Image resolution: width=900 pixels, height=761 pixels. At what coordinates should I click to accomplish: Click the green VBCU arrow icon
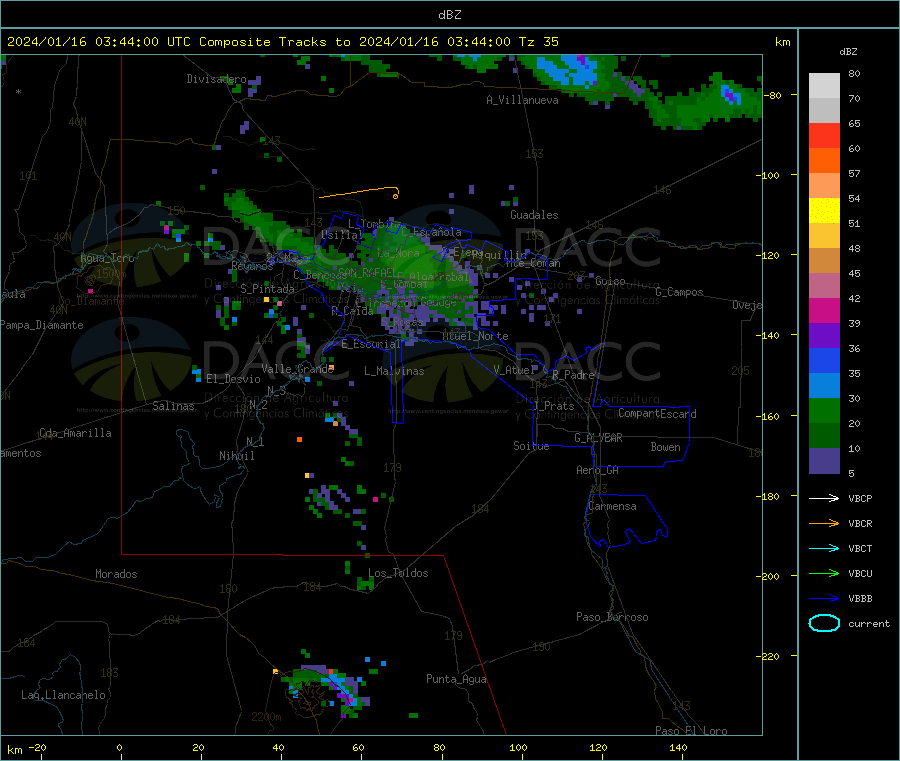click(x=824, y=573)
